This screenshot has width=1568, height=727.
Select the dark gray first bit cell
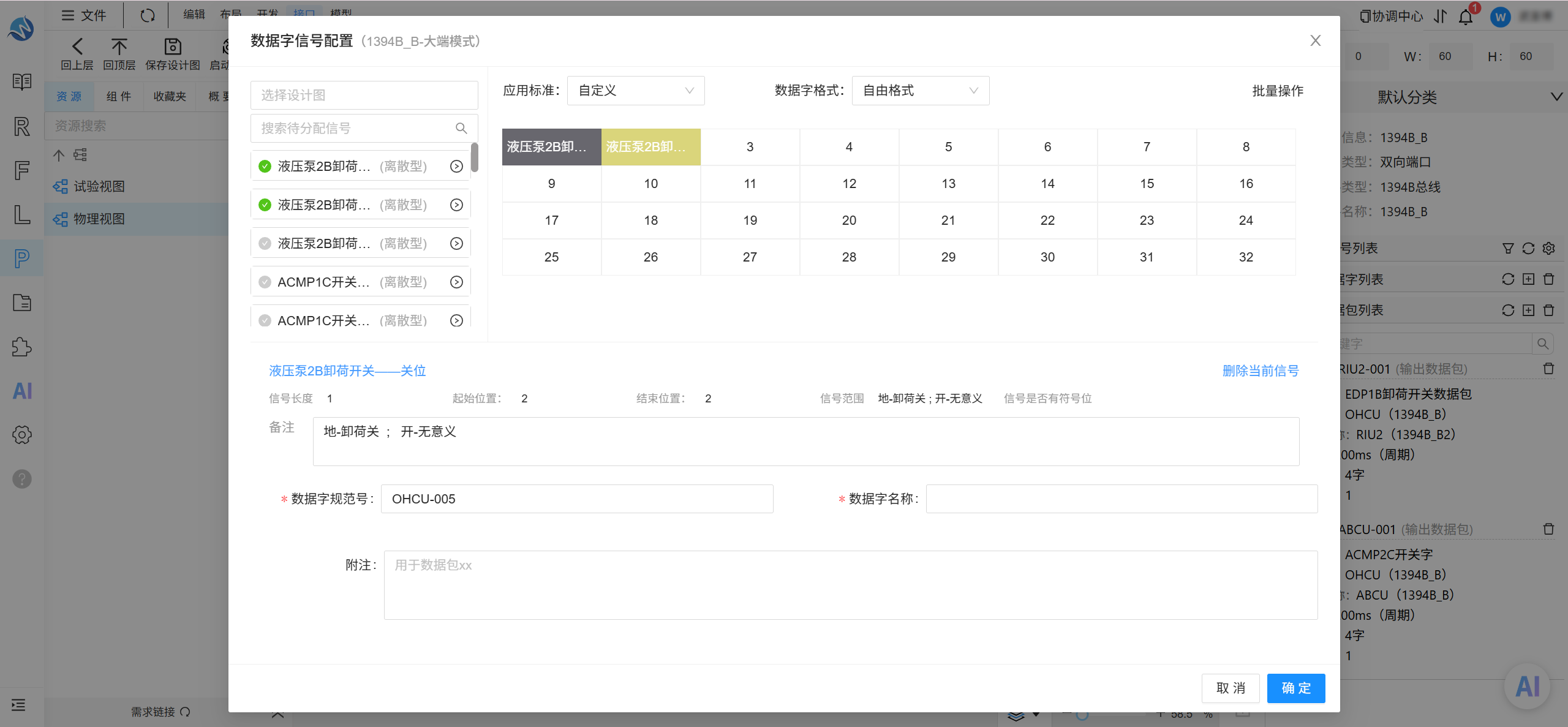click(551, 147)
